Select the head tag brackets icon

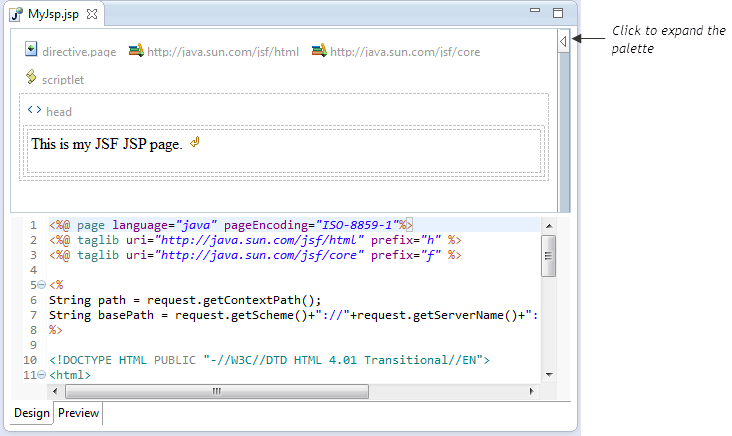coord(34,111)
